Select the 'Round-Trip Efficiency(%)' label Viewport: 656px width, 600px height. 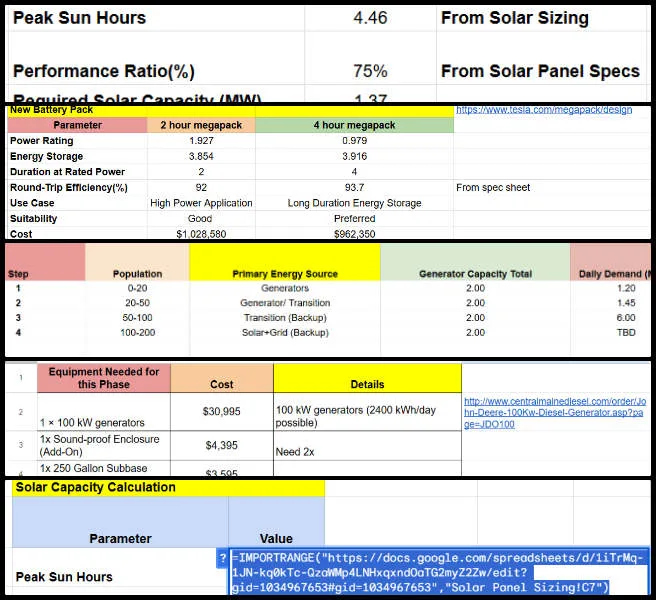(77, 187)
